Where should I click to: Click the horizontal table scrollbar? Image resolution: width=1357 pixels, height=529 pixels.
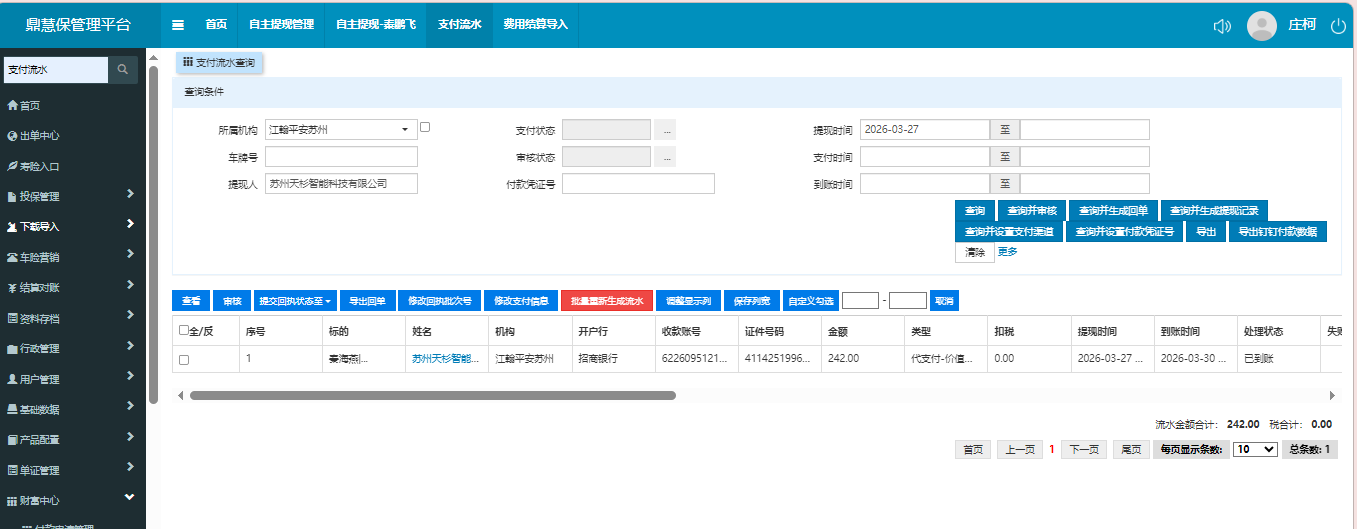click(432, 395)
